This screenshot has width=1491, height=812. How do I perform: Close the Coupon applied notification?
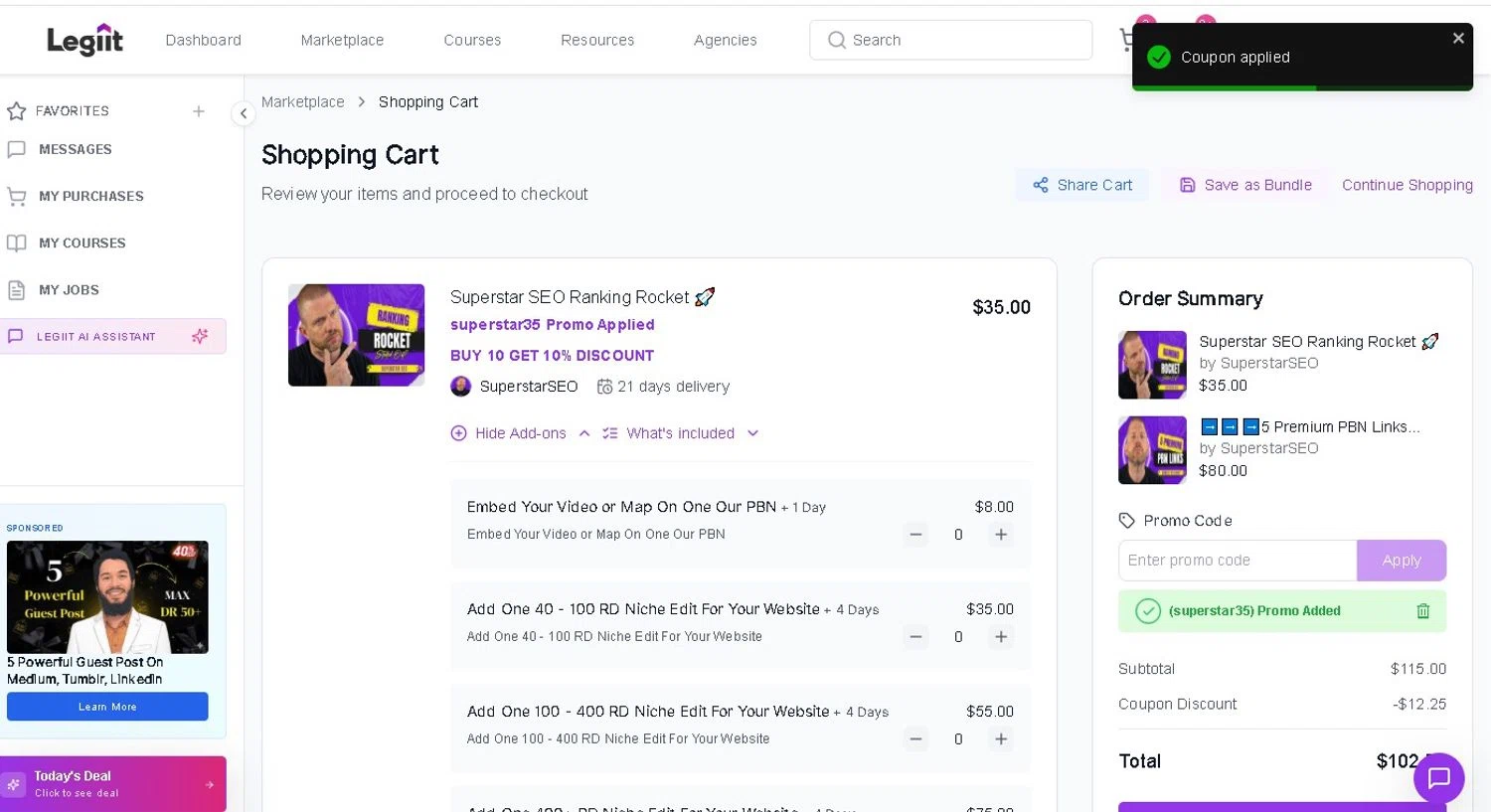coord(1458,38)
